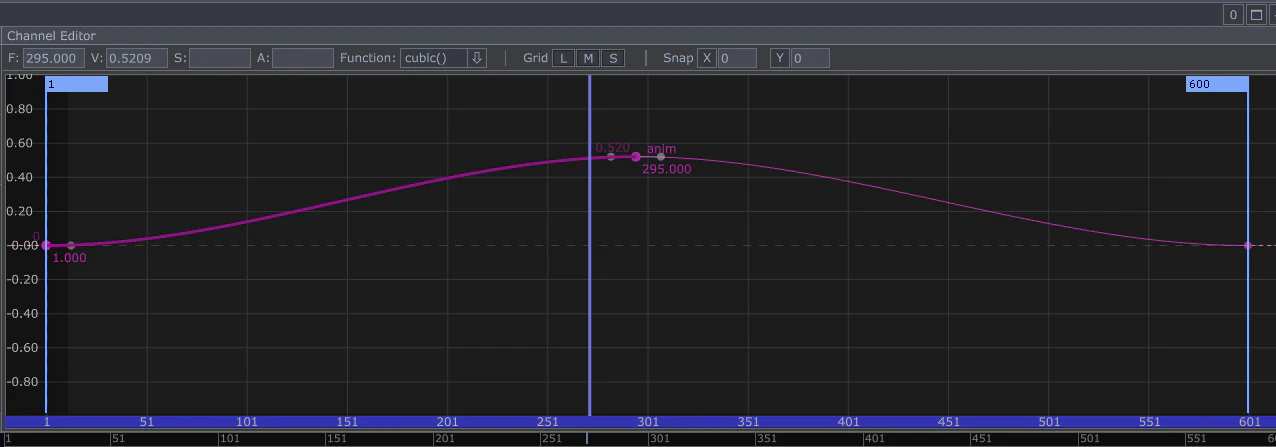Open the Function dropdown arrow
The height and width of the screenshot is (447, 1276).
pyautogui.click(x=477, y=58)
